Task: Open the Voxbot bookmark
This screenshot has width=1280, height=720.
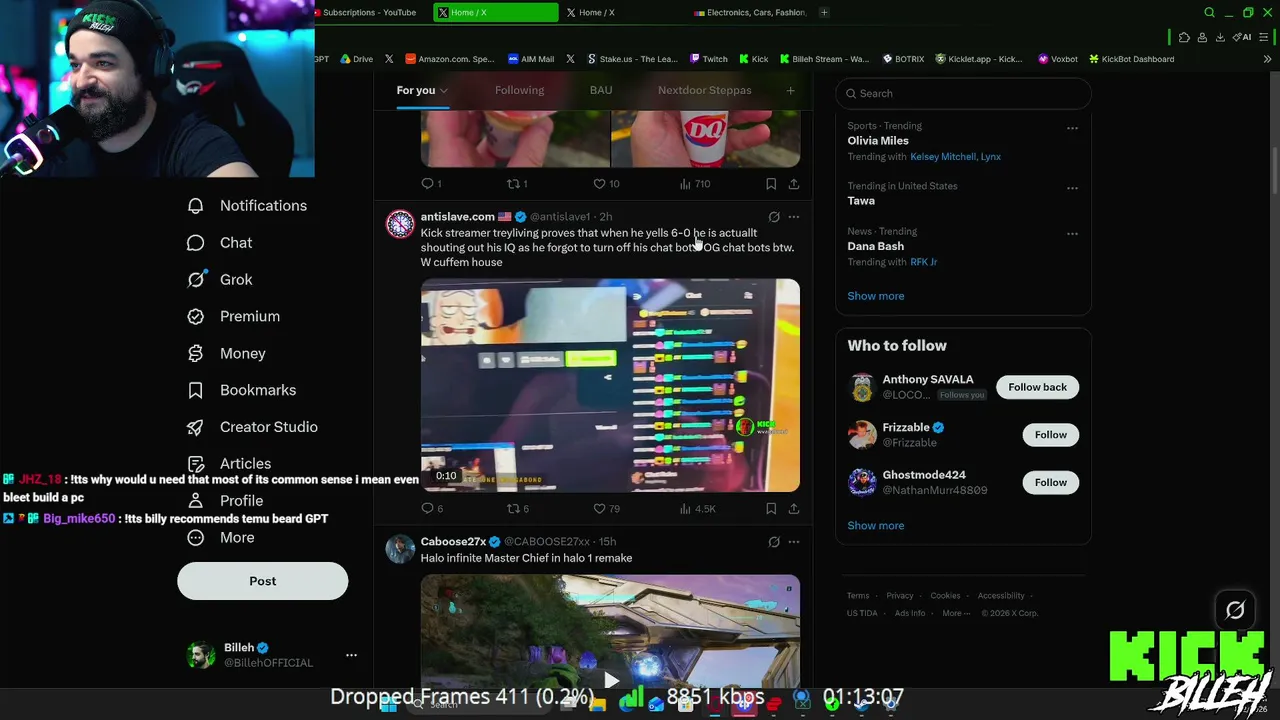Action: [1057, 59]
